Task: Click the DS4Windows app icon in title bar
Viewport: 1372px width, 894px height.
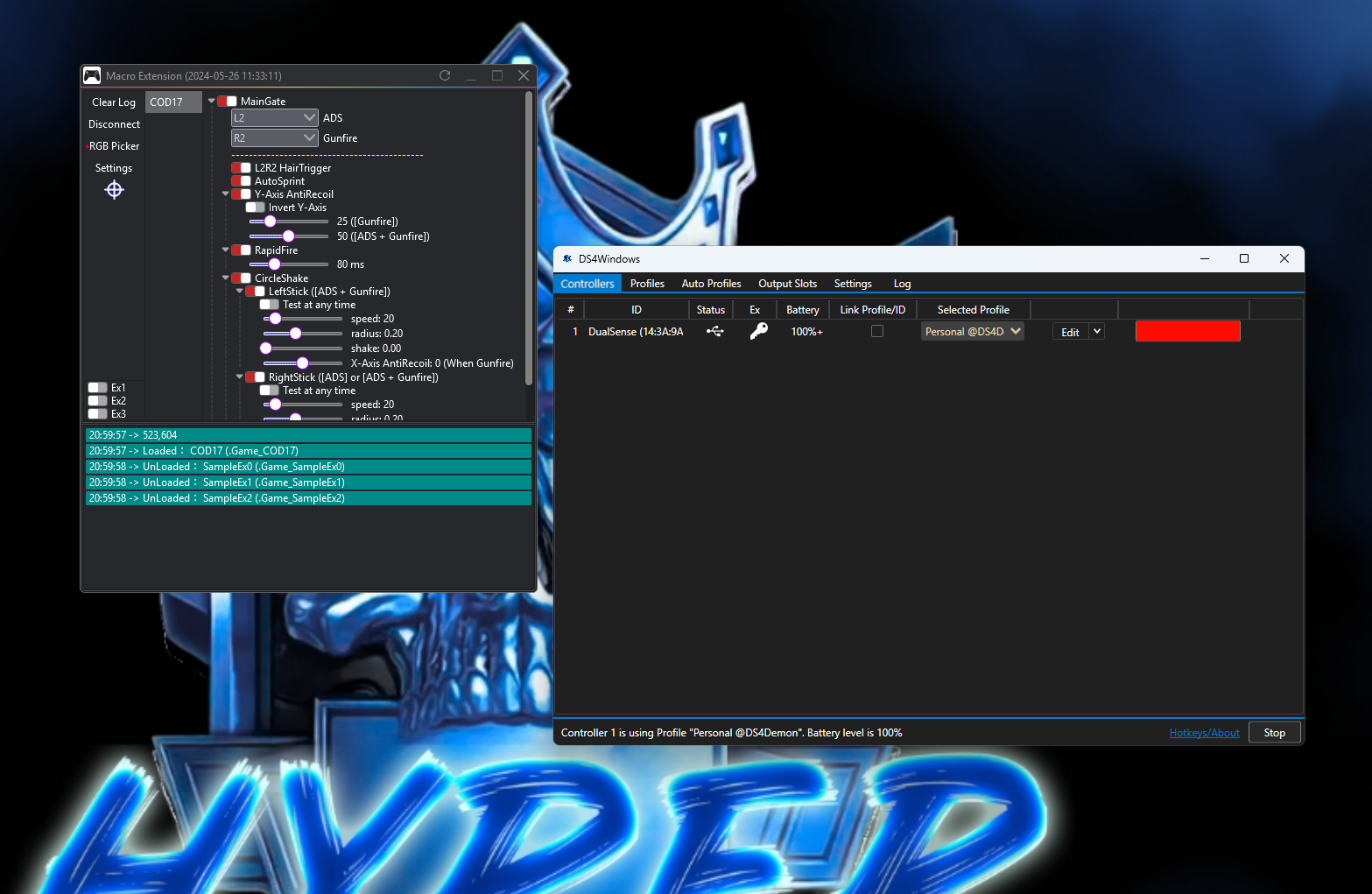Action: click(x=567, y=259)
